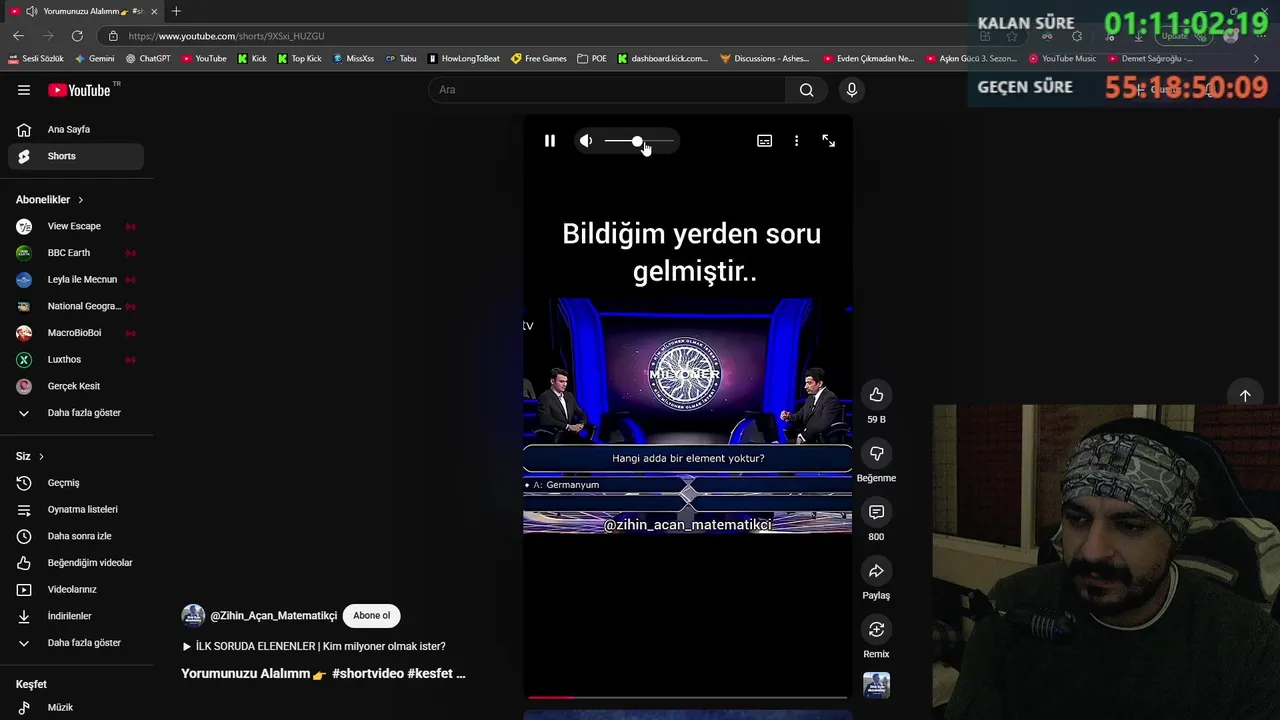The height and width of the screenshot is (720, 1280).
Task: Open the YouTube hamburger guide menu
Action: click(x=24, y=90)
